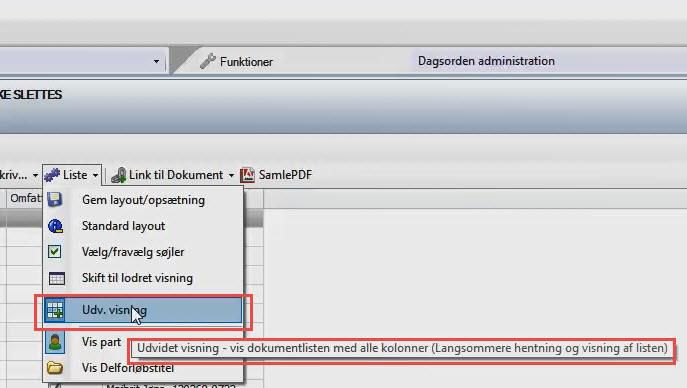Click the Vis Delforløbstitel folder icon
The height and width of the screenshot is (388, 687).
tap(55, 367)
